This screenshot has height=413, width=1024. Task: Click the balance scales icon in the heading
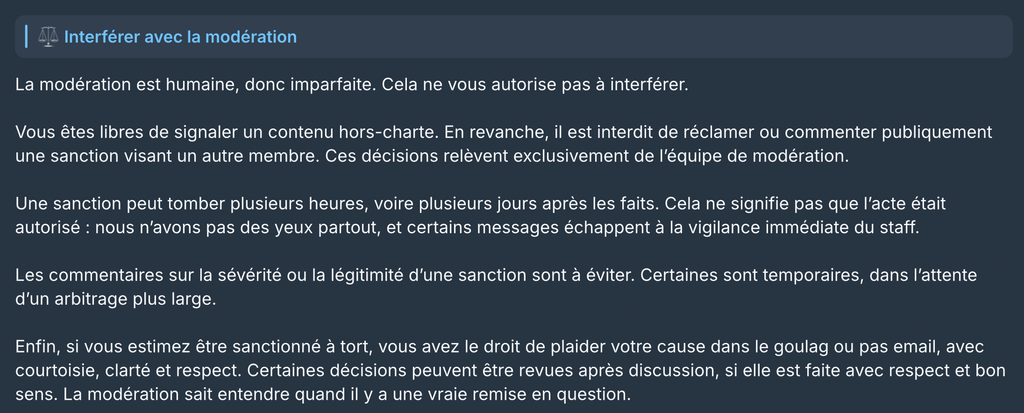tap(48, 37)
